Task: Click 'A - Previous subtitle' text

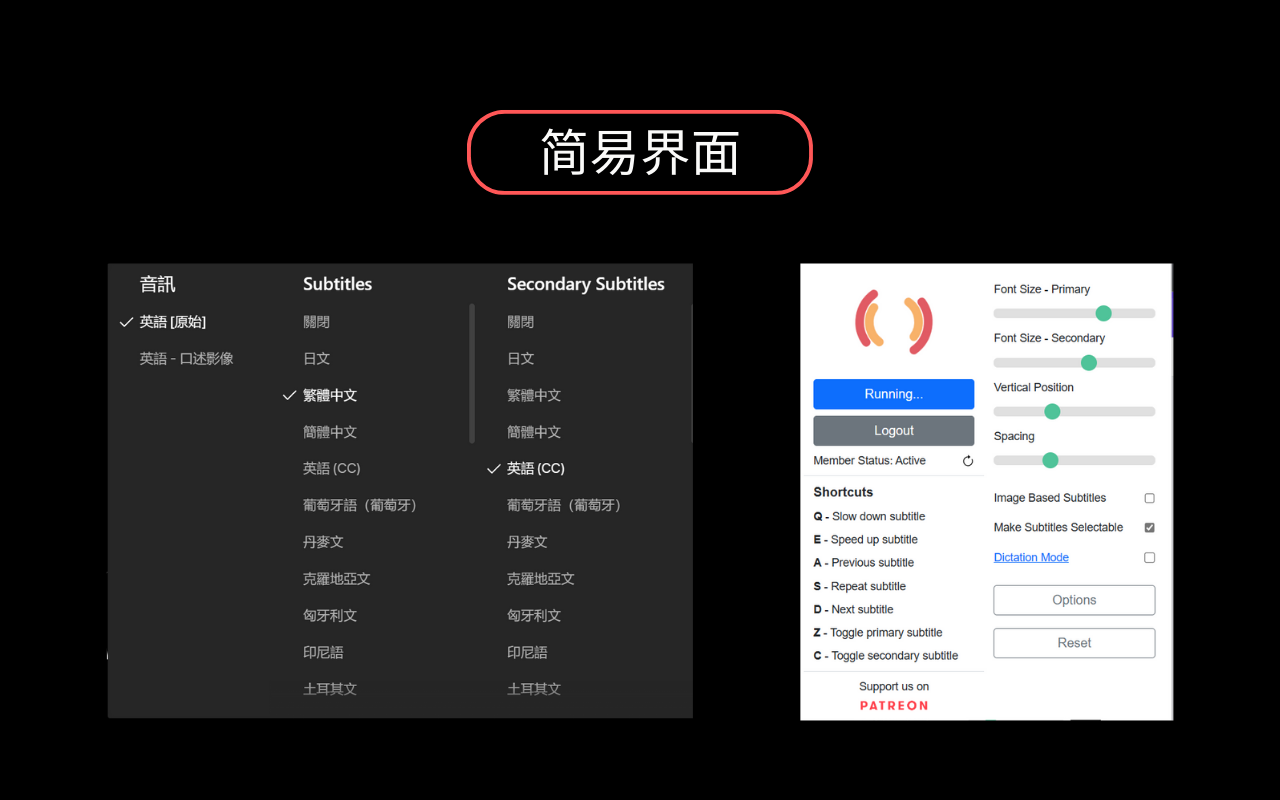Action: click(x=863, y=562)
